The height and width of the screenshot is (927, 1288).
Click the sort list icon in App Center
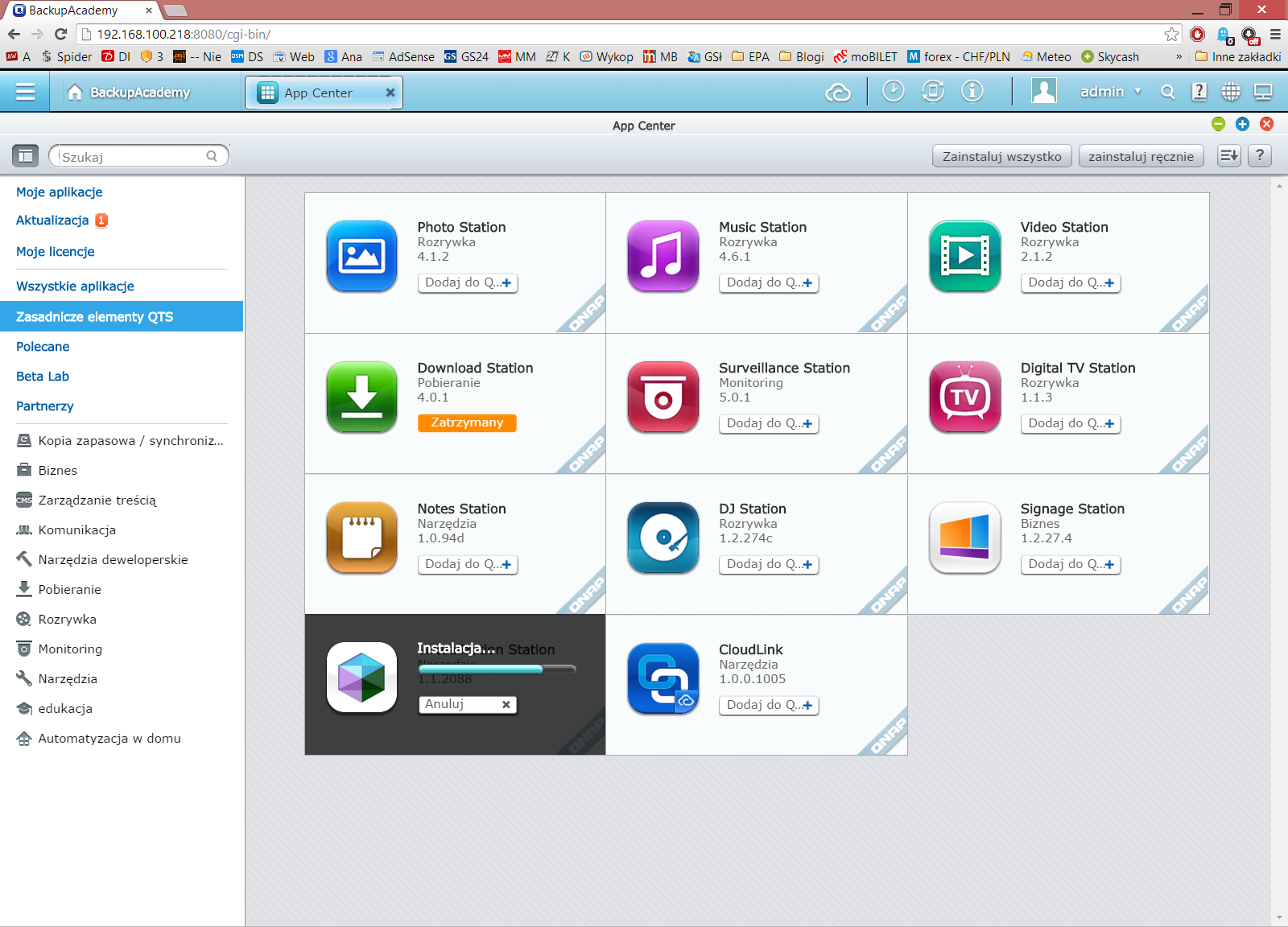click(1228, 156)
